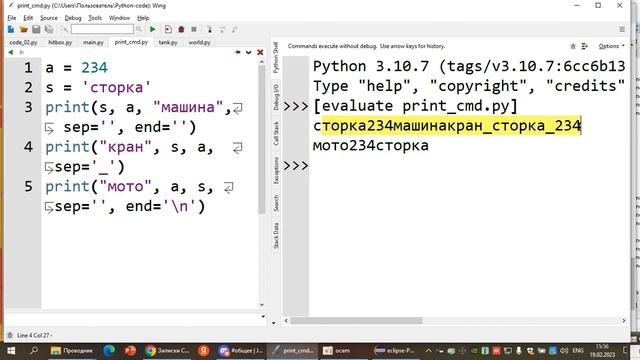Select the print_cmd.py tab

tap(131, 42)
